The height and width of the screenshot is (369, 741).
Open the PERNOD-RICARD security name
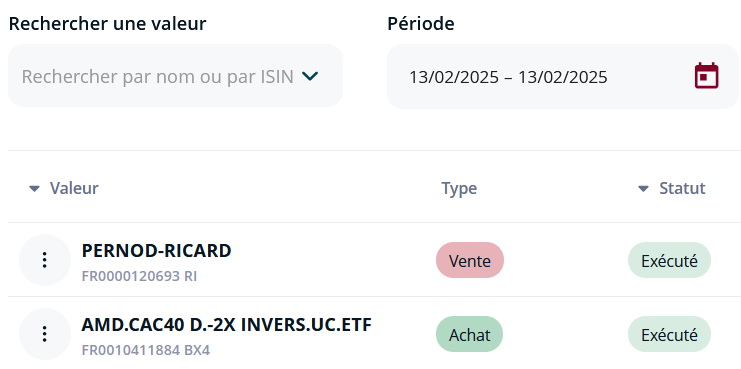click(156, 251)
